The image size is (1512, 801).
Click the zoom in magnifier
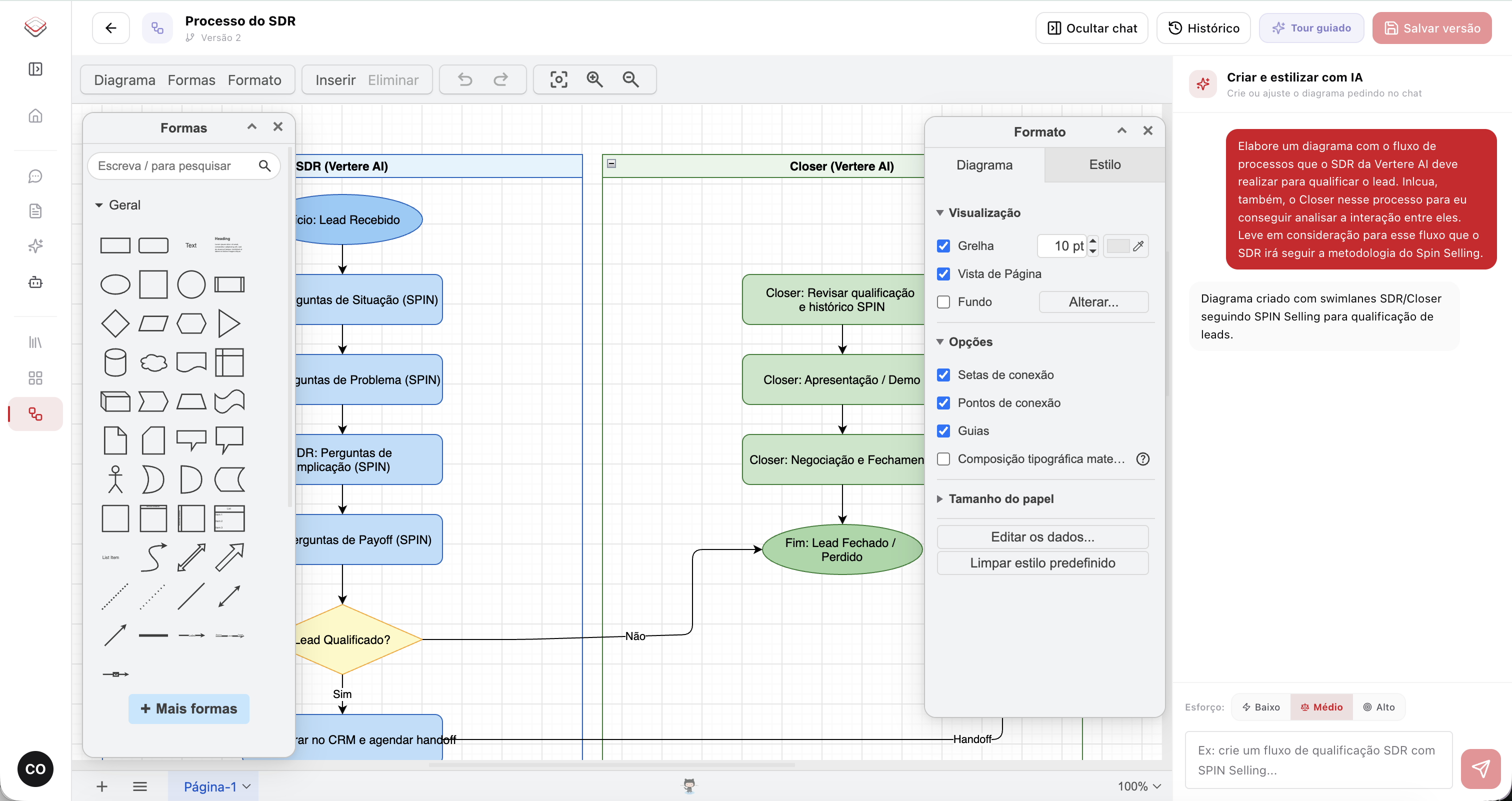(594, 79)
